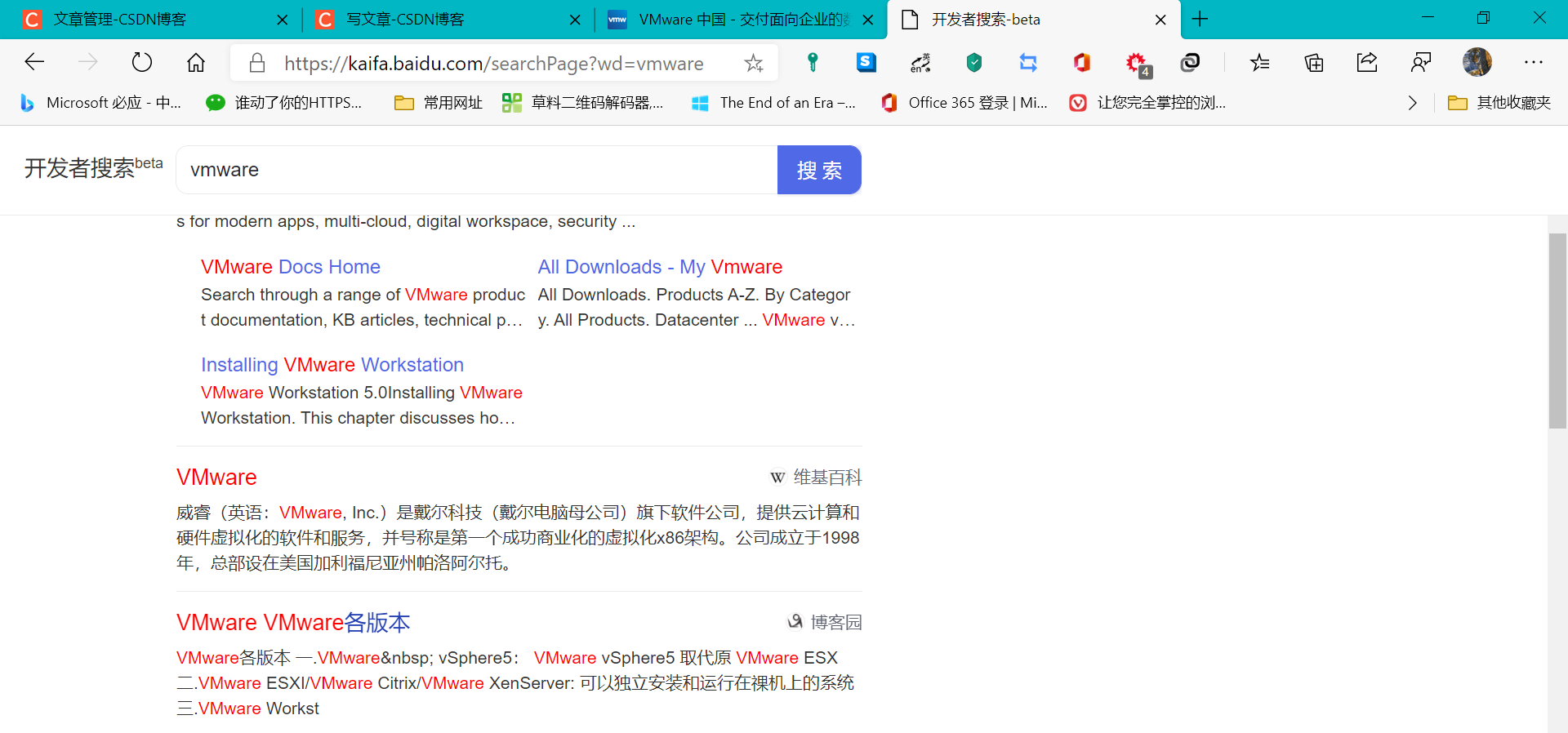This screenshot has height=733, width=1568.
Task: Click the 维基百科 source label
Action: click(816, 478)
